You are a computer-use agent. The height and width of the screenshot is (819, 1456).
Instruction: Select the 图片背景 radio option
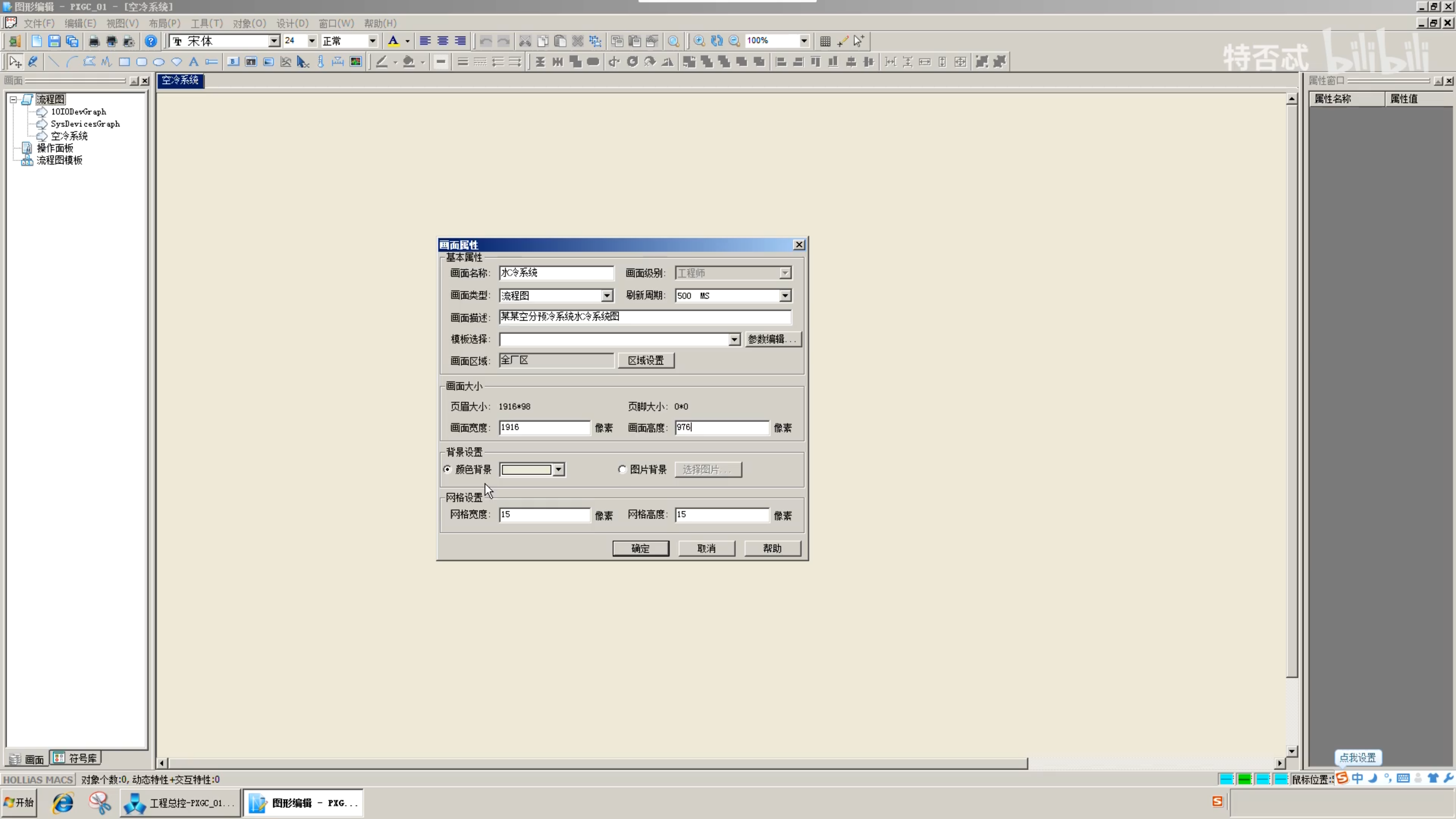point(622,469)
